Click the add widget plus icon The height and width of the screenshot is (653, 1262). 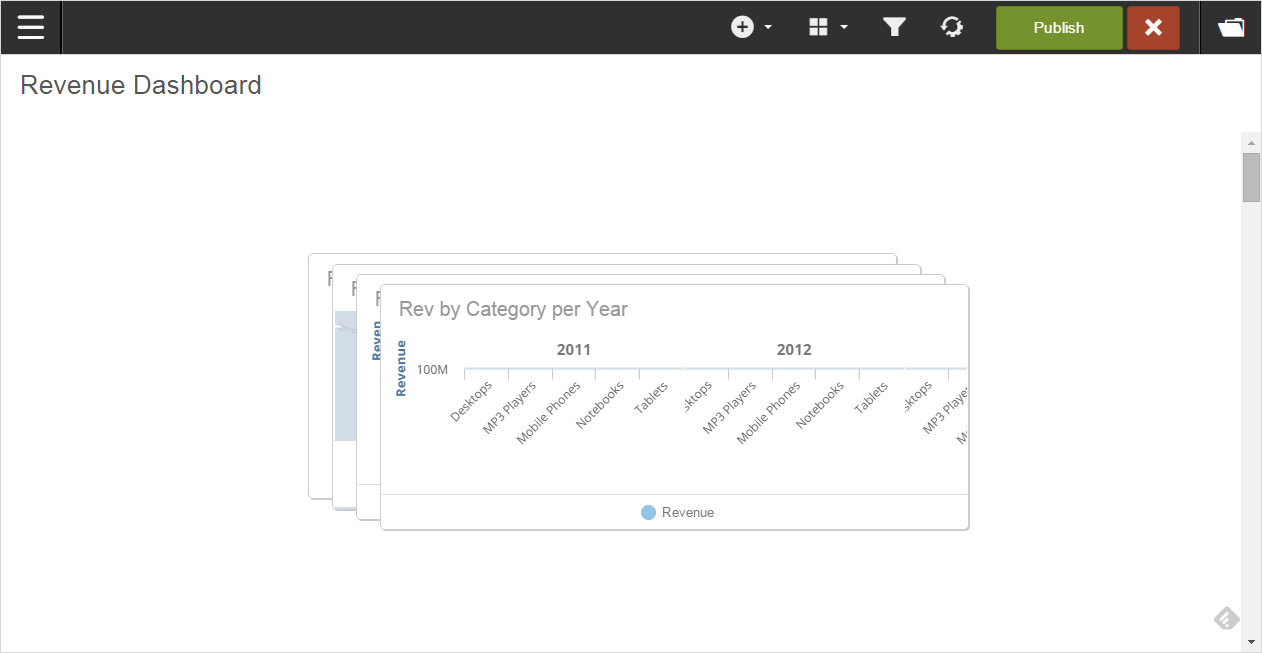tap(742, 27)
